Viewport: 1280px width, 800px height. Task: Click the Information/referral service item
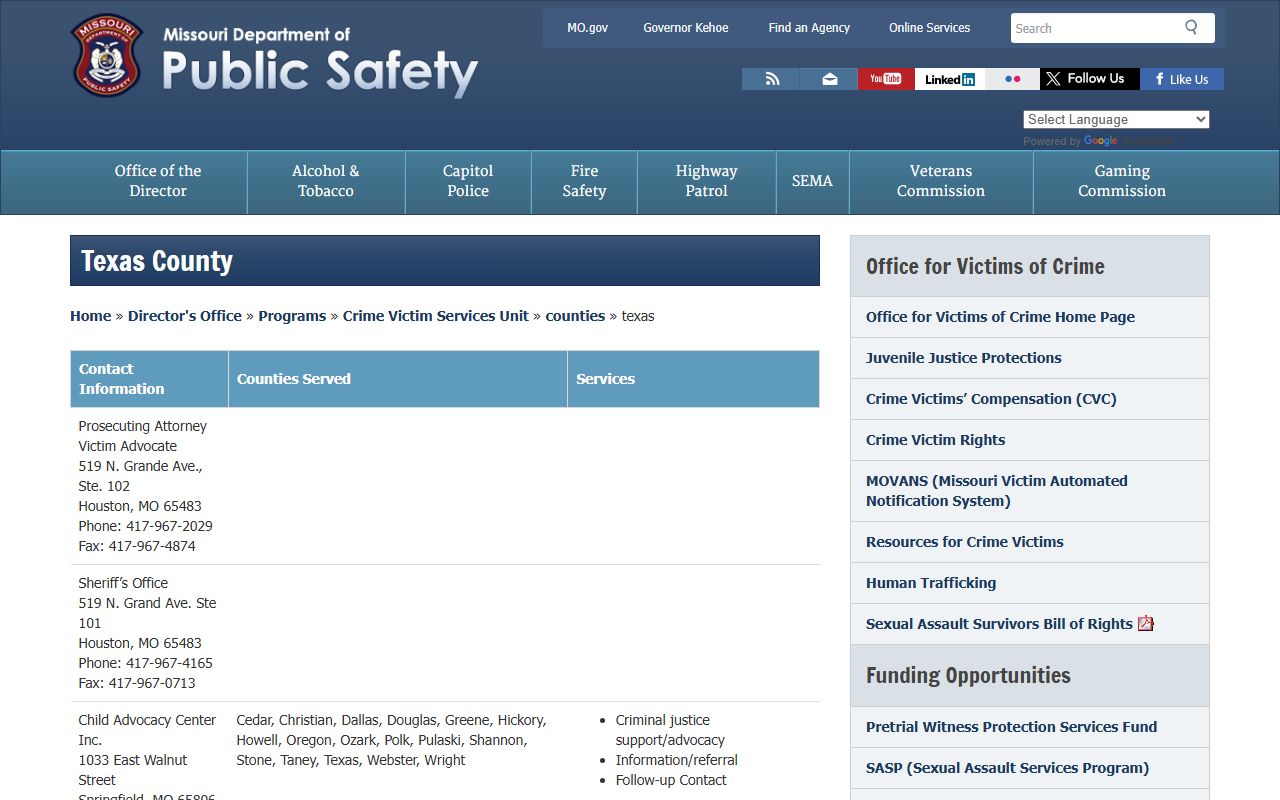[676, 760]
